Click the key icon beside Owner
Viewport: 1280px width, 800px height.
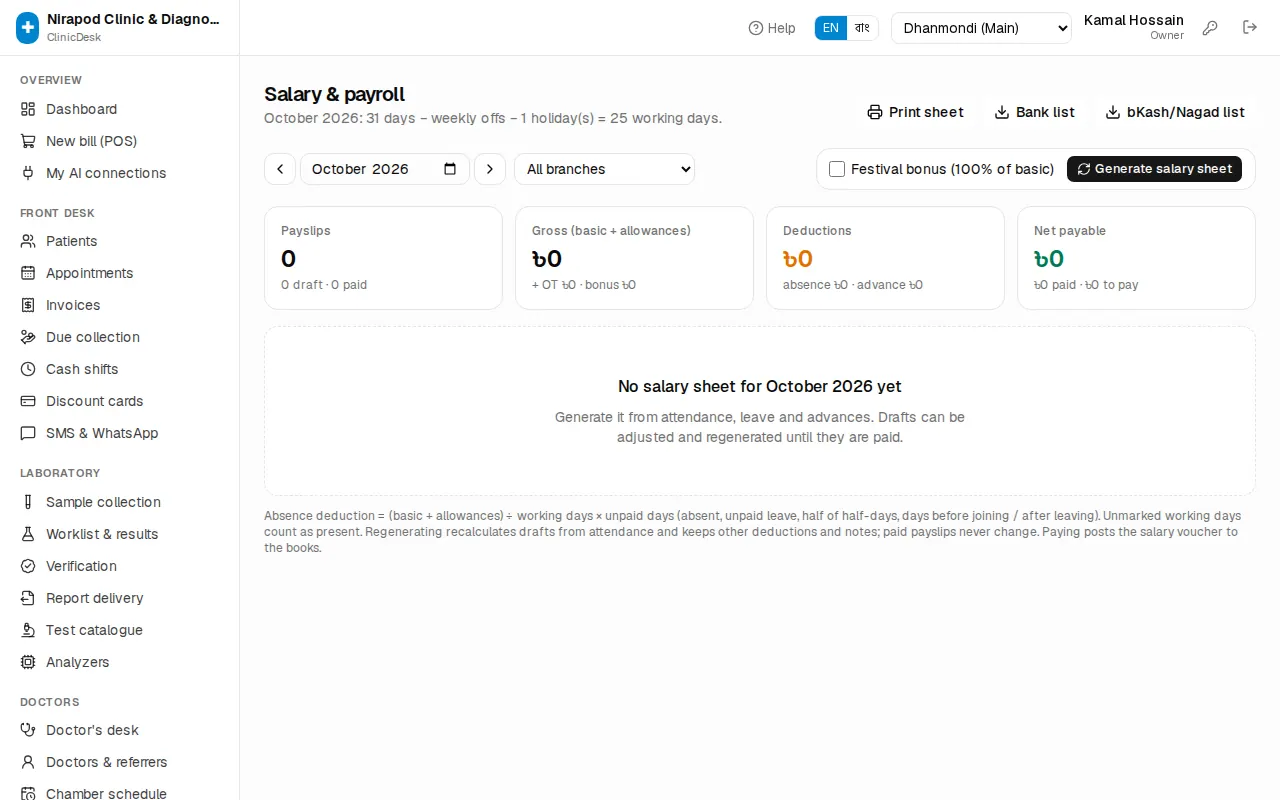pyautogui.click(x=1210, y=28)
